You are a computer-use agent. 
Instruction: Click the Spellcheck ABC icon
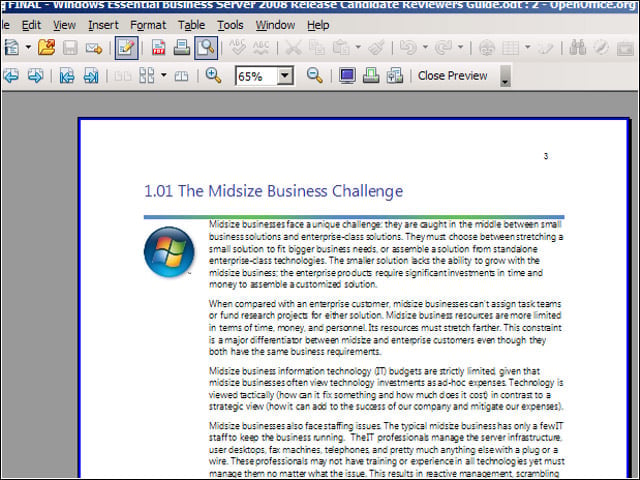click(238, 48)
